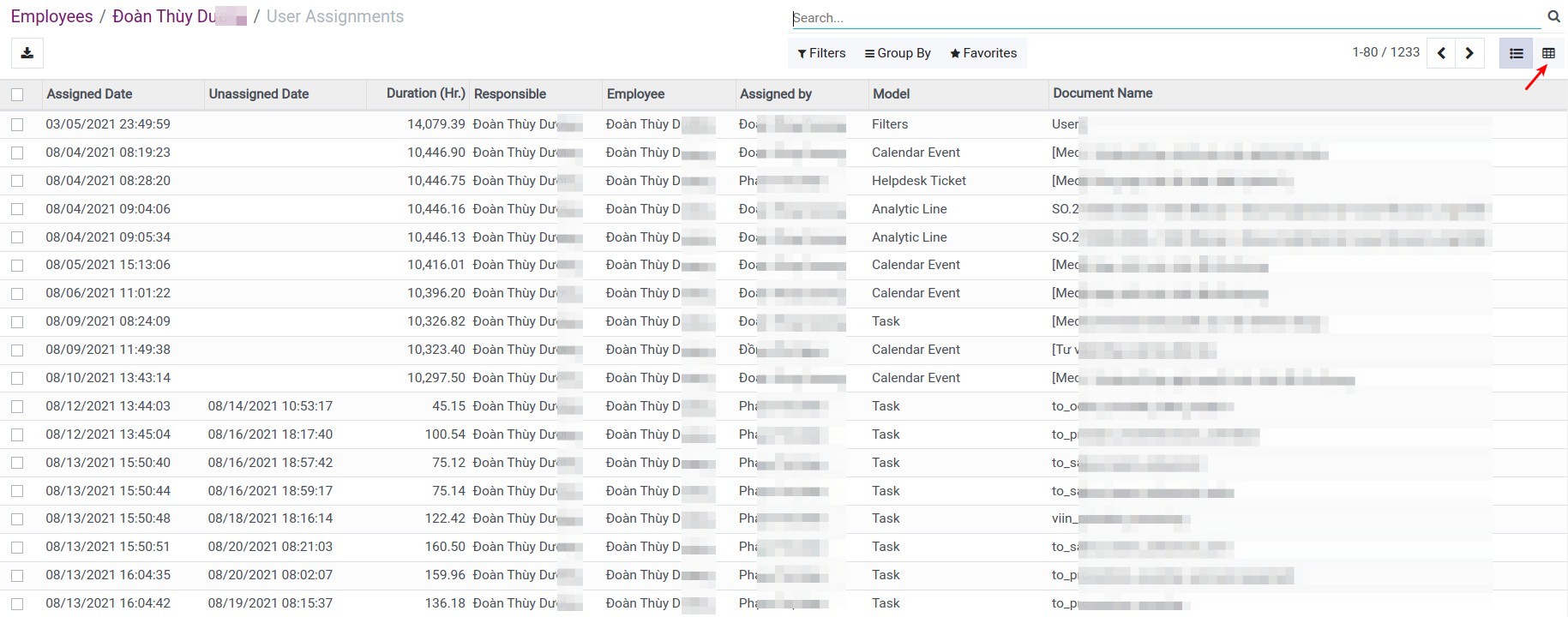This screenshot has width=1568, height=617.
Task: Select the row dated 03/05/2021 23:49:59
Action: click(x=17, y=124)
